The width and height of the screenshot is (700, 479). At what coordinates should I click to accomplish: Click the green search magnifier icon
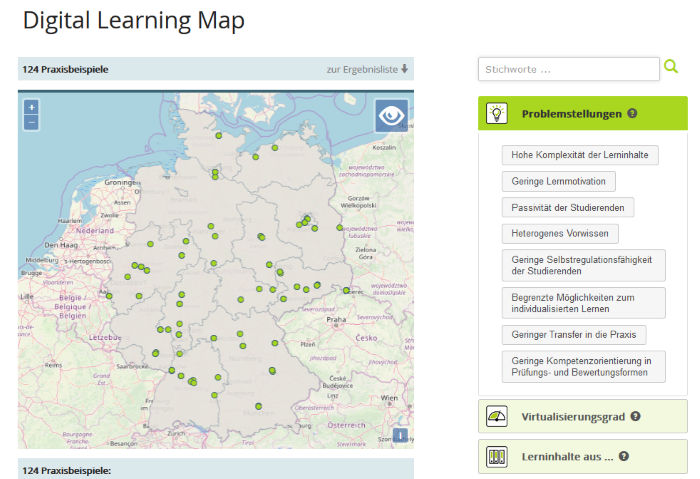pyautogui.click(x=671, y=67)
